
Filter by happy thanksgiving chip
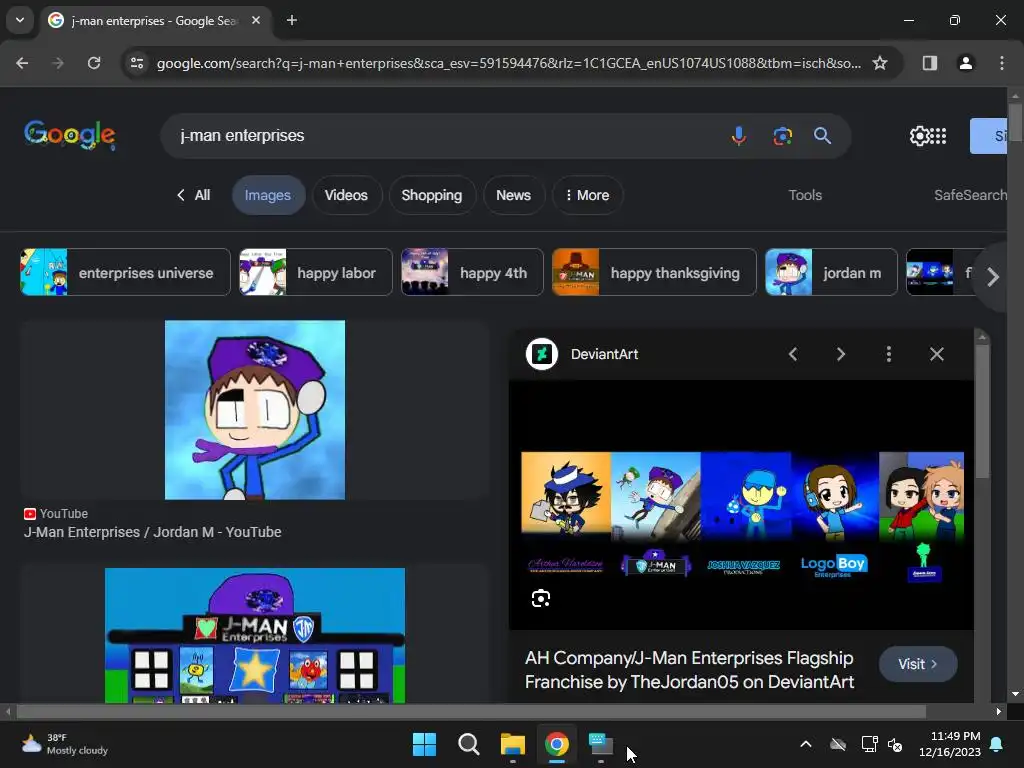654,272
